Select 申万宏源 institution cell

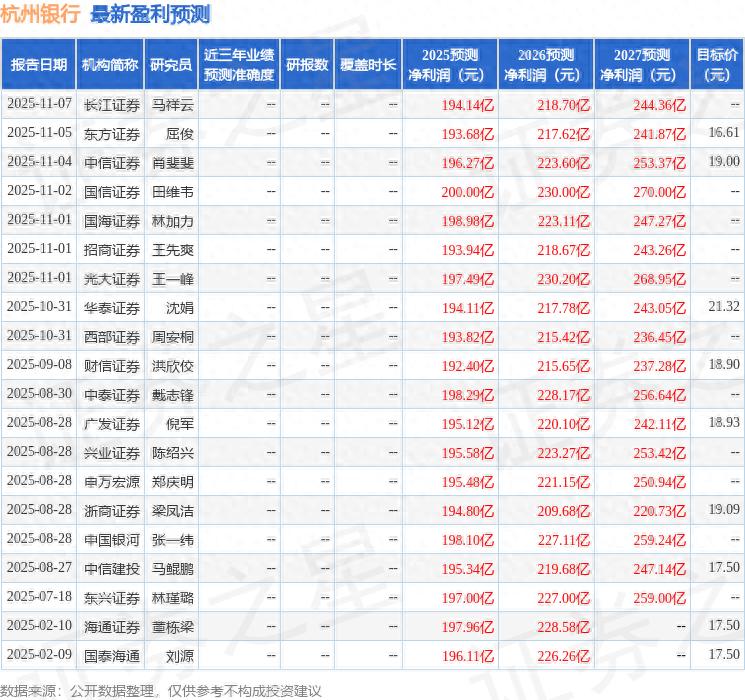[x=112, y=481]
